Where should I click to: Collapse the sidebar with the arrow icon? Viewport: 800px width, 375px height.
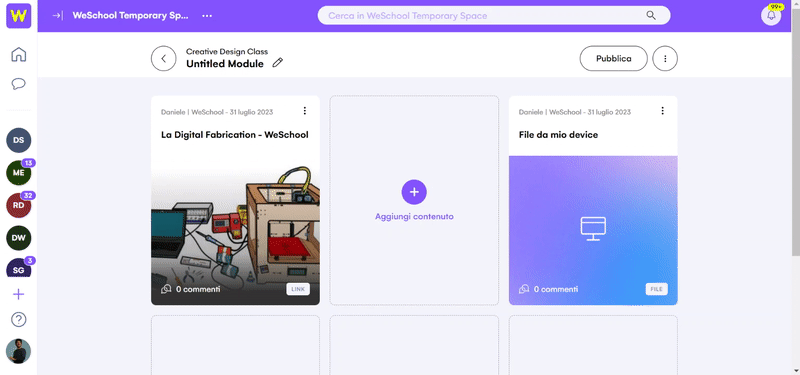tap(58, 16)
